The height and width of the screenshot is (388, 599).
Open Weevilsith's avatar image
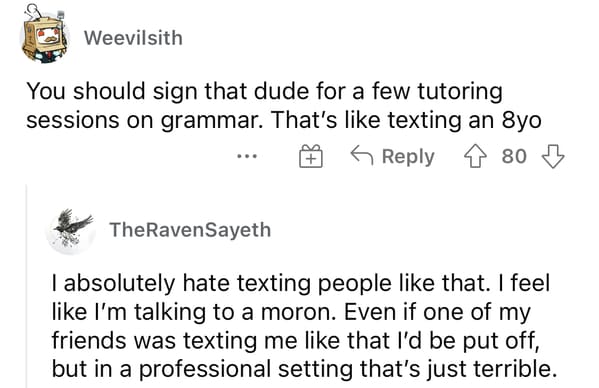pos(45,34)
